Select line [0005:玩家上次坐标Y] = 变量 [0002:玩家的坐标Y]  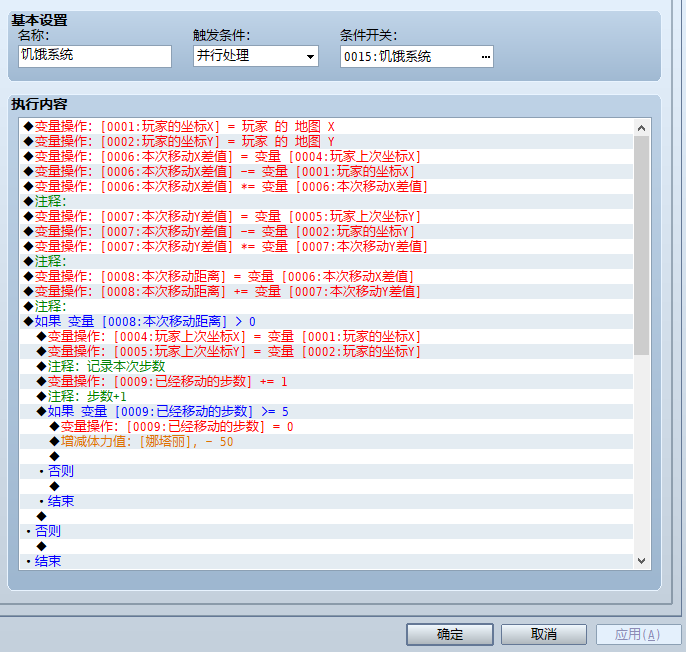coord(326,351)
